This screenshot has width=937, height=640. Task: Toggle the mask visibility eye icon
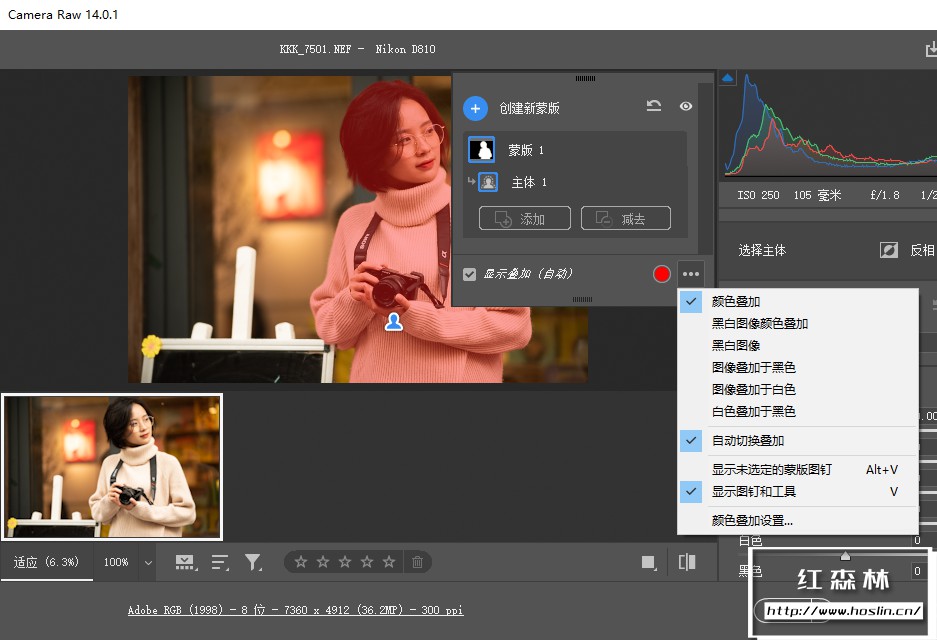(x=686, y=106)
